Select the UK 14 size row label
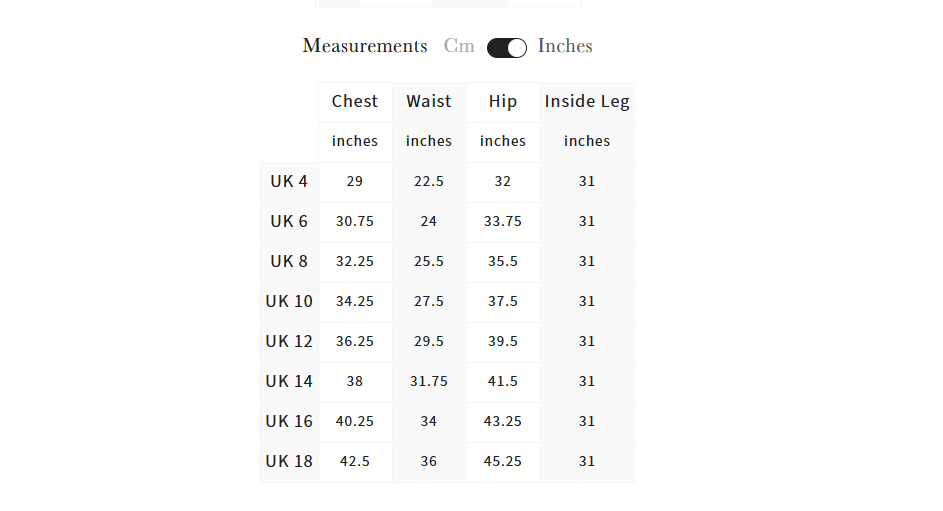The height and width of the screenshot is (511, 943). tap(289, 382)
